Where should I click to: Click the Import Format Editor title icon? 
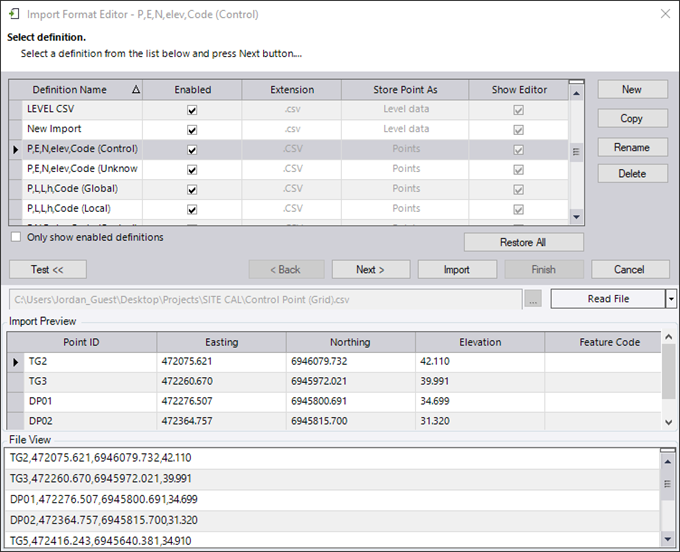(x=14, y=14)
